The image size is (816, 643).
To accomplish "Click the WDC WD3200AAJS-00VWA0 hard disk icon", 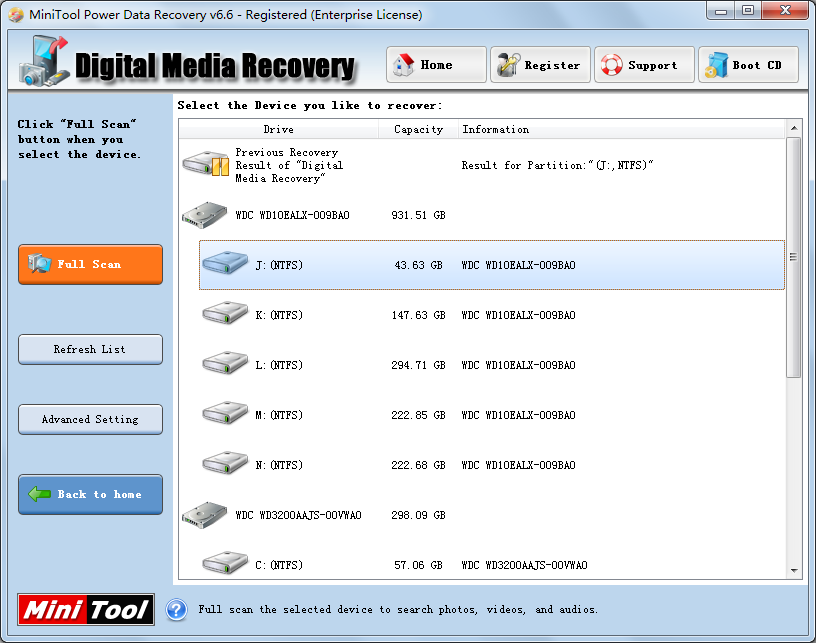I will [205, 515].
